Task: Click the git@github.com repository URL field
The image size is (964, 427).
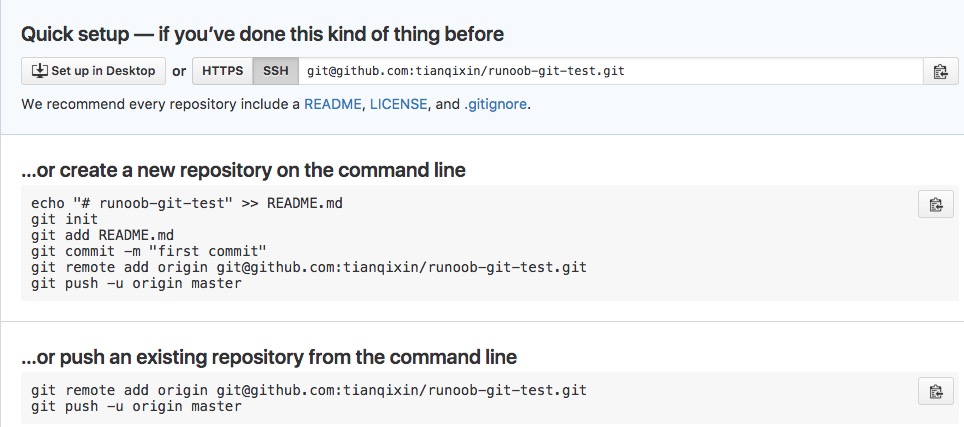Action: coord(610,71)
